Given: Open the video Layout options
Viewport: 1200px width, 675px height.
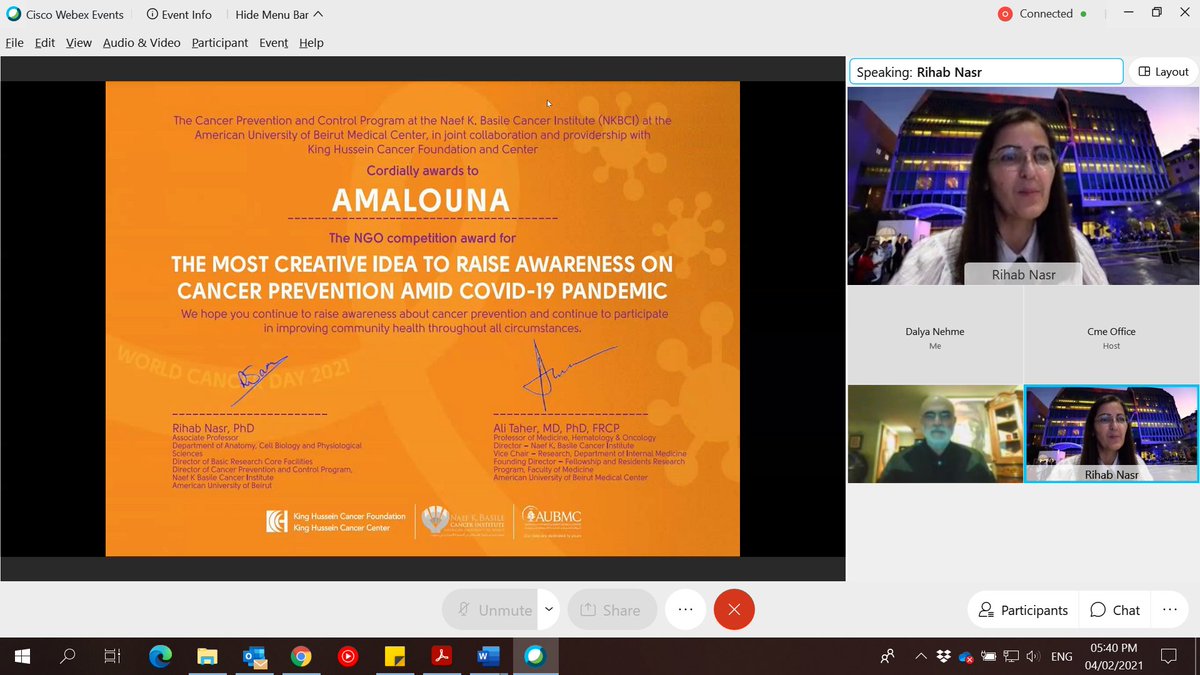Looking at the screenshot, I should pyautogui.click(x=1164, y=72).
